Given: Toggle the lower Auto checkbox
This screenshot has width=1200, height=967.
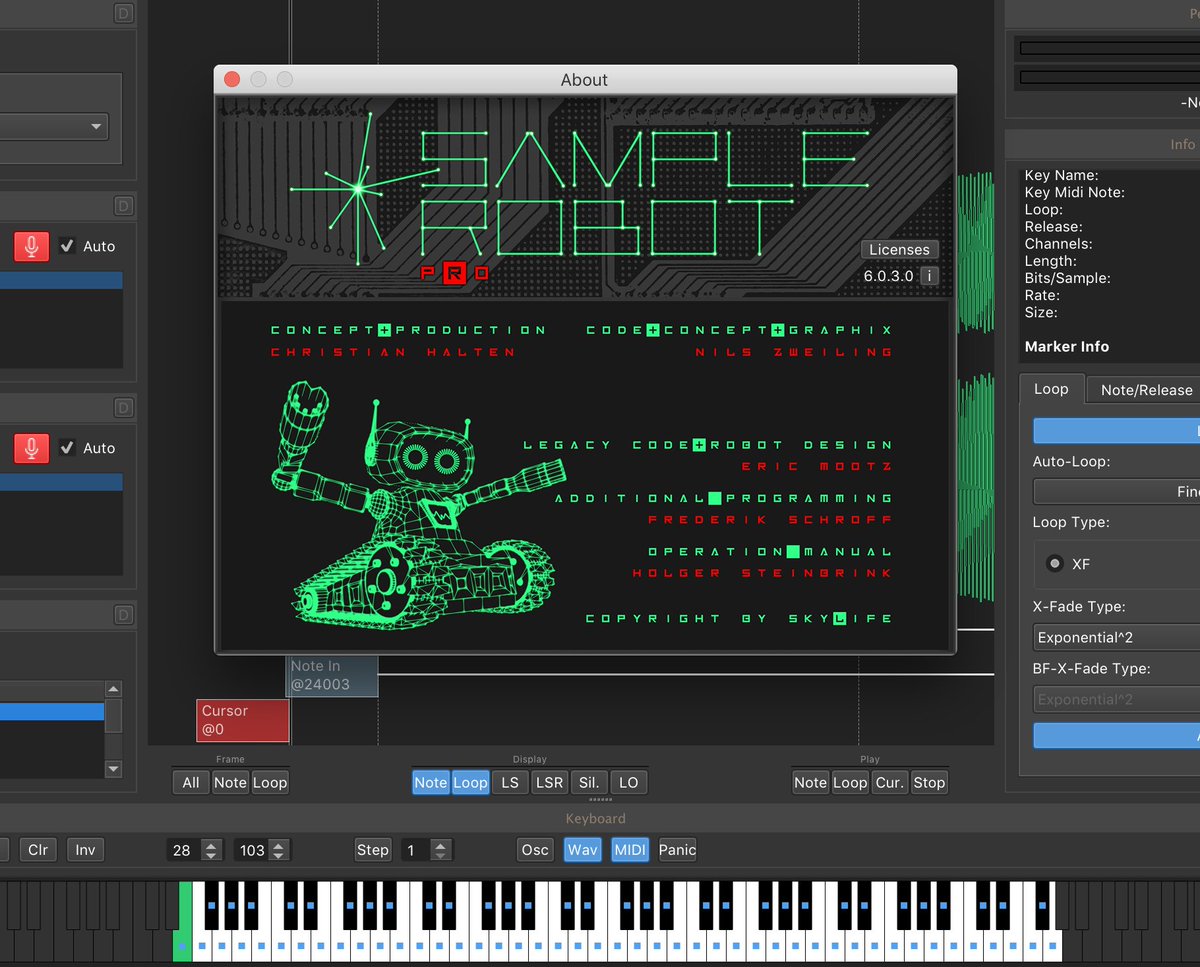Looking at the screenshot, I should point(67,447).
